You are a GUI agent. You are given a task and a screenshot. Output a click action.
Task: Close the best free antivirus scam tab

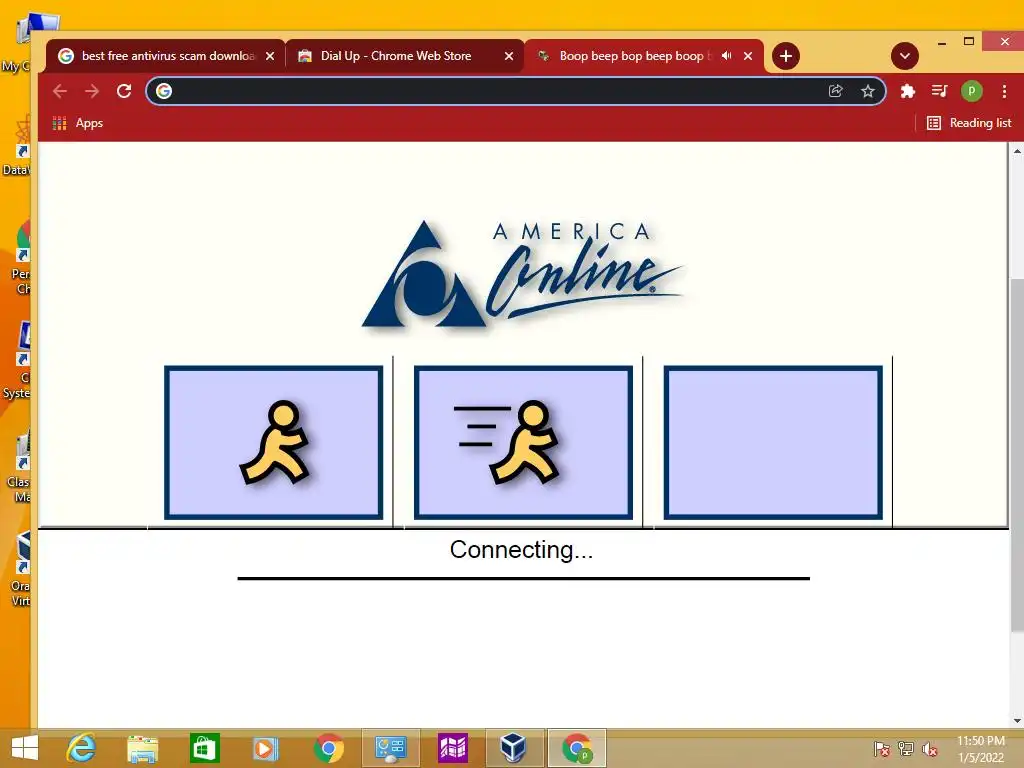click(270, 56)
